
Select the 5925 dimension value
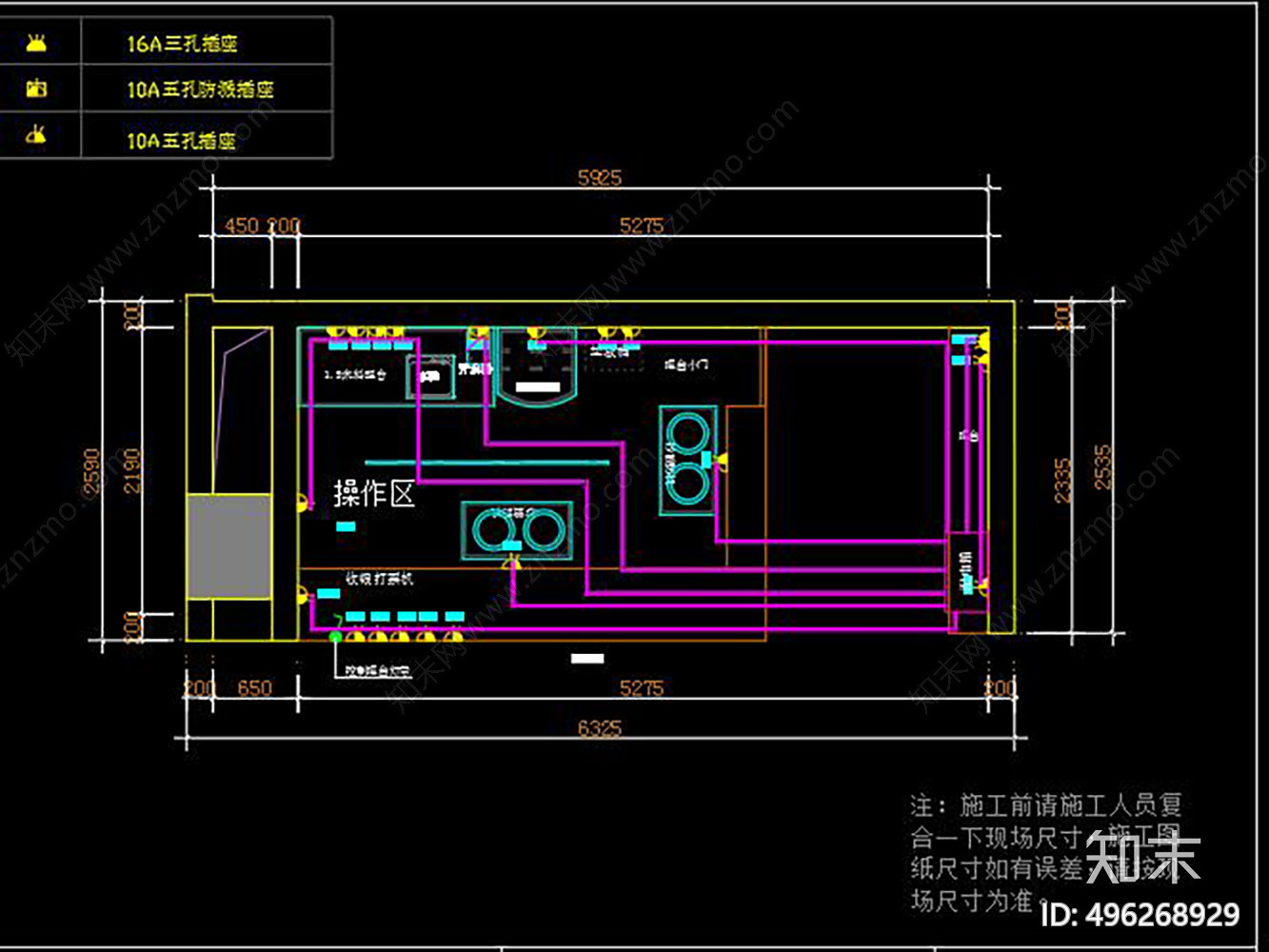[x=600, y=177]
